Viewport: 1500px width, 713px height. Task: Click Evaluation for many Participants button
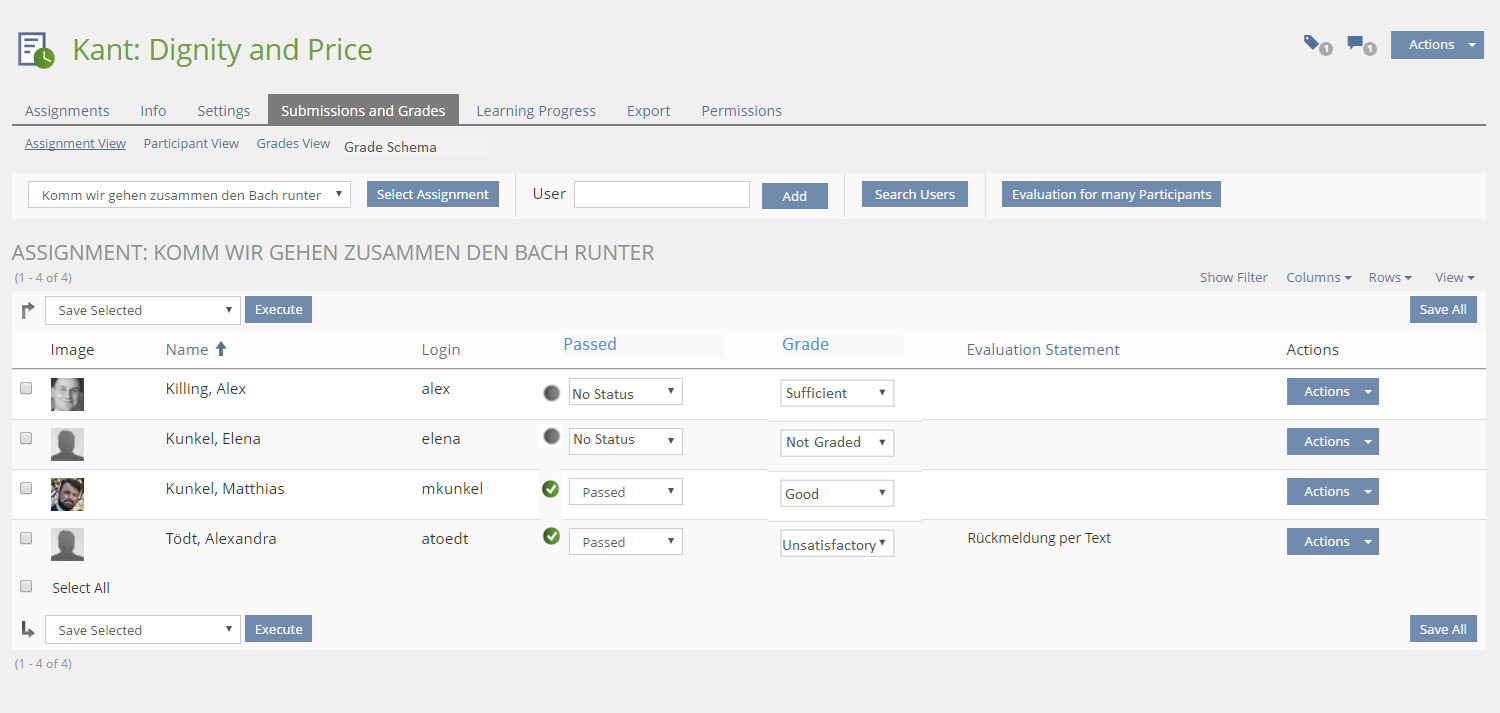coord(1111,195)
